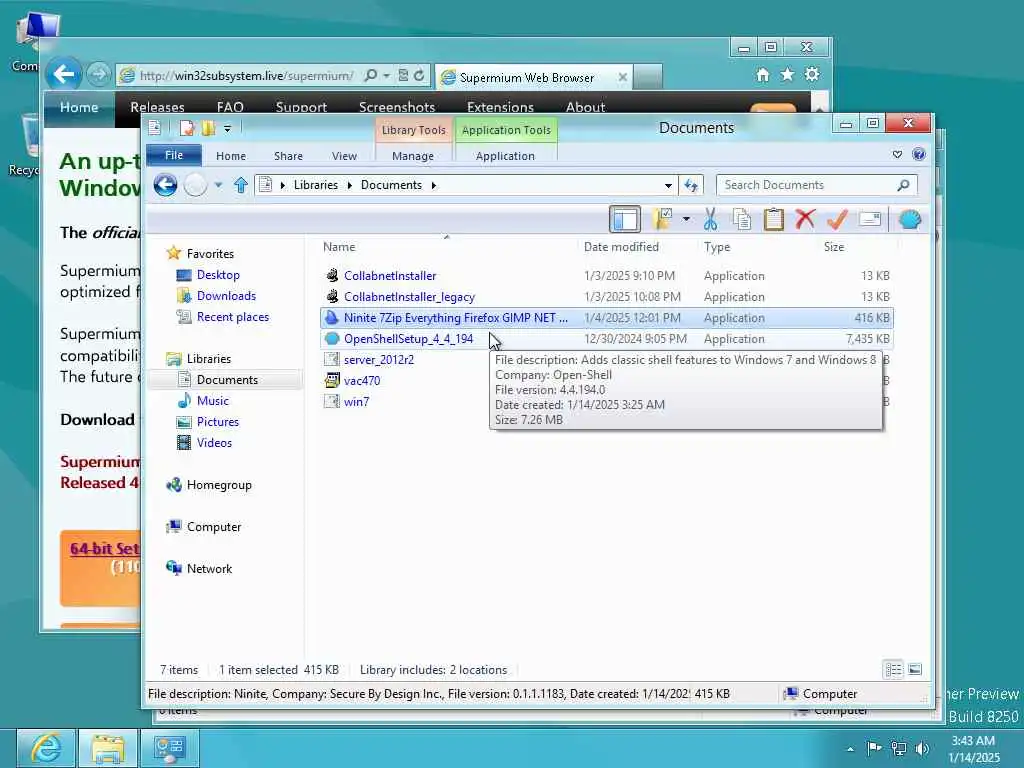Click the quick access Properties icon

pos(187,128)
